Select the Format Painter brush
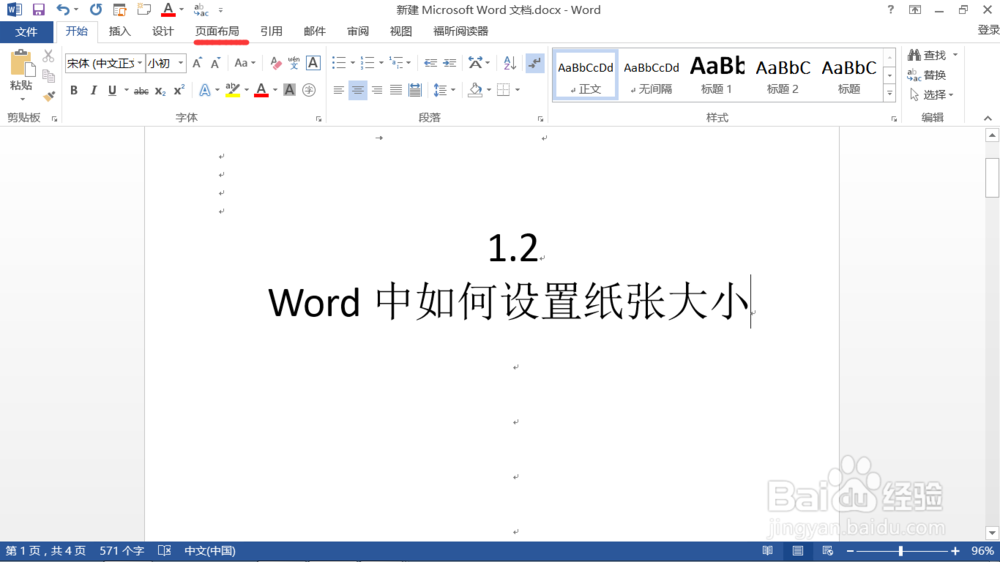 [x=48, y=96]
